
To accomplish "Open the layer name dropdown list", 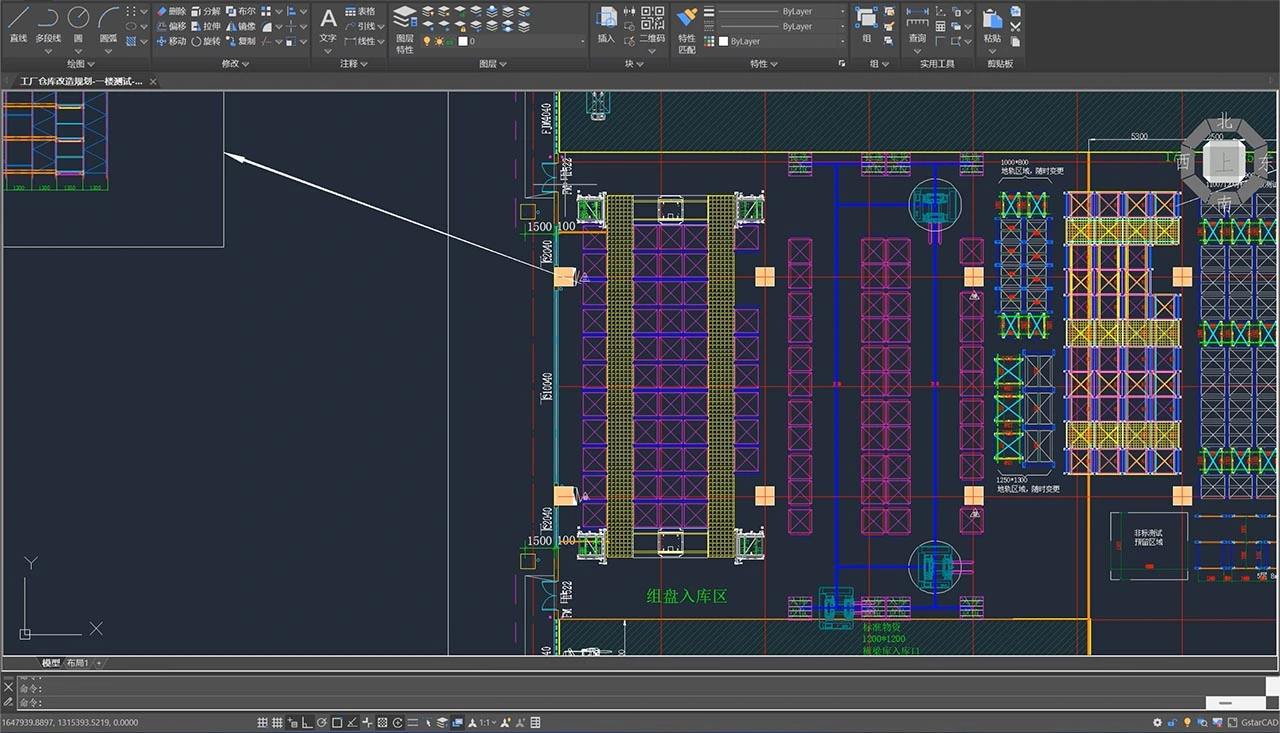I will click(522, 41).
